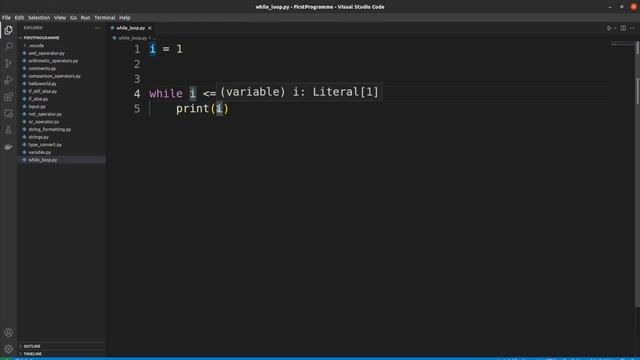Expand the TIMELINE section

tap(33, 354)
